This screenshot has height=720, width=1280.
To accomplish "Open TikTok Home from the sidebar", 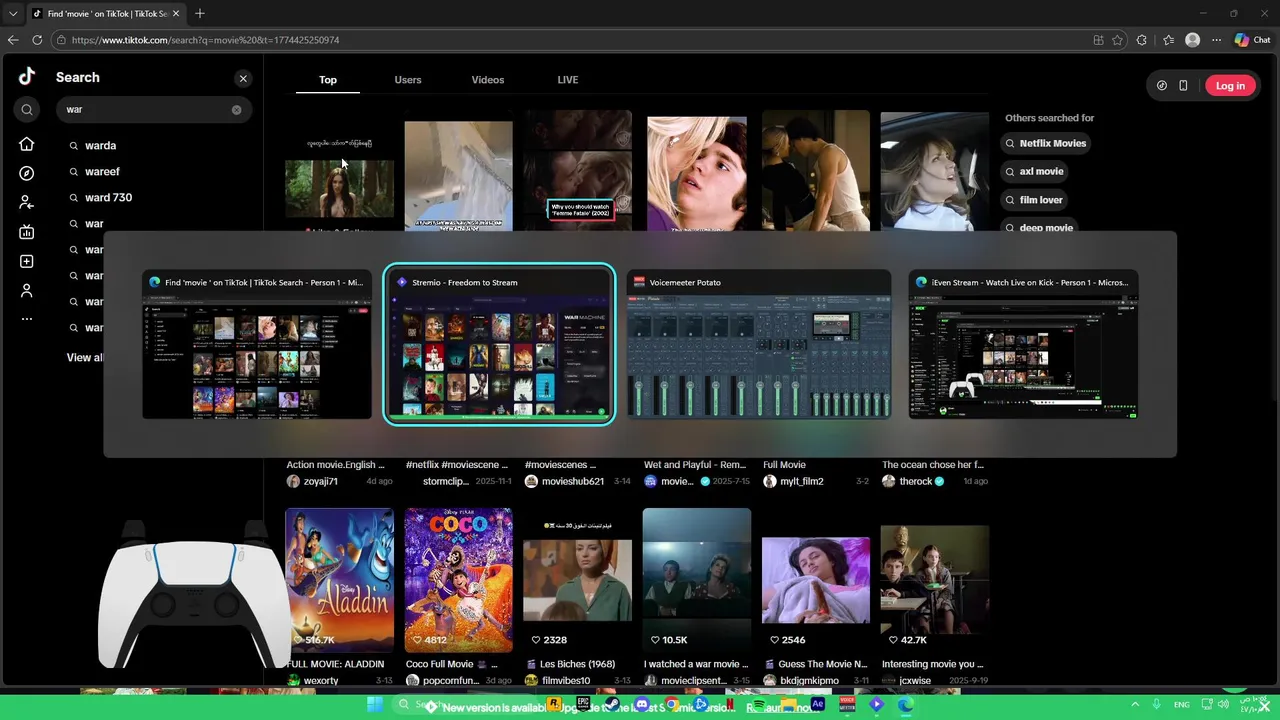I will [27, 144].
